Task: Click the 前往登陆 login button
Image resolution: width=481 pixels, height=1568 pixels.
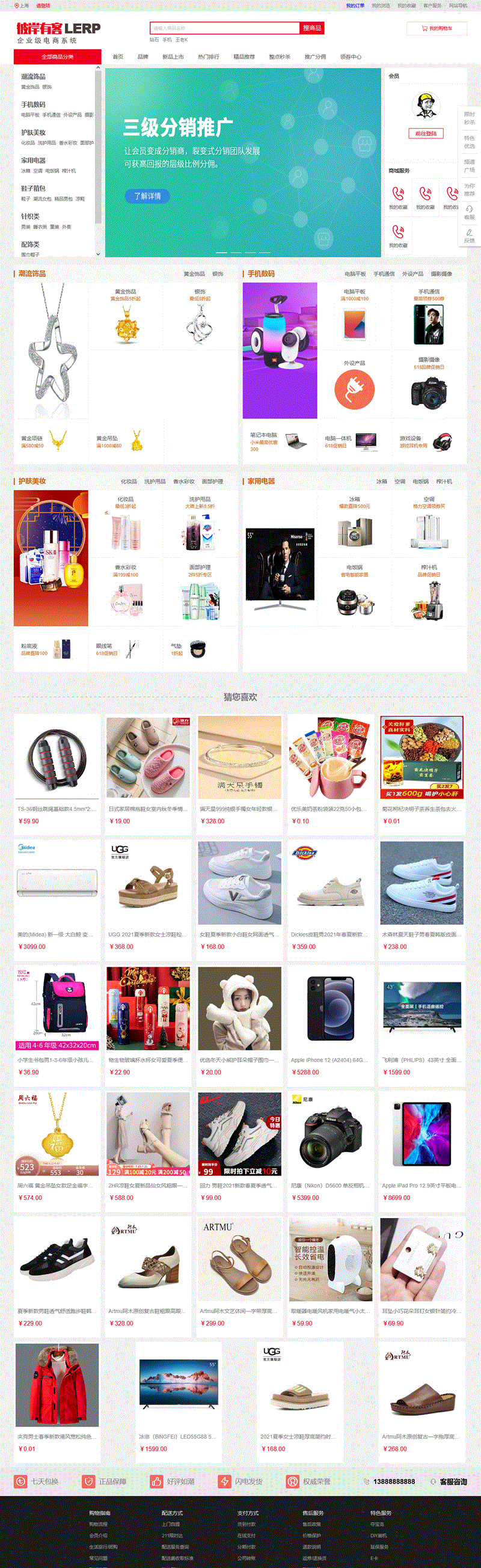Action: (x=426, y=133)
